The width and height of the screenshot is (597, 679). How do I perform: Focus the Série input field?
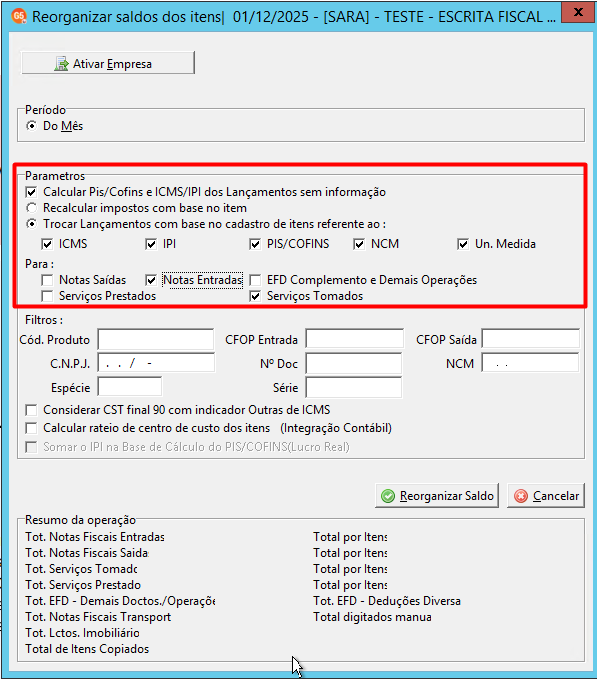pos(354,387)
